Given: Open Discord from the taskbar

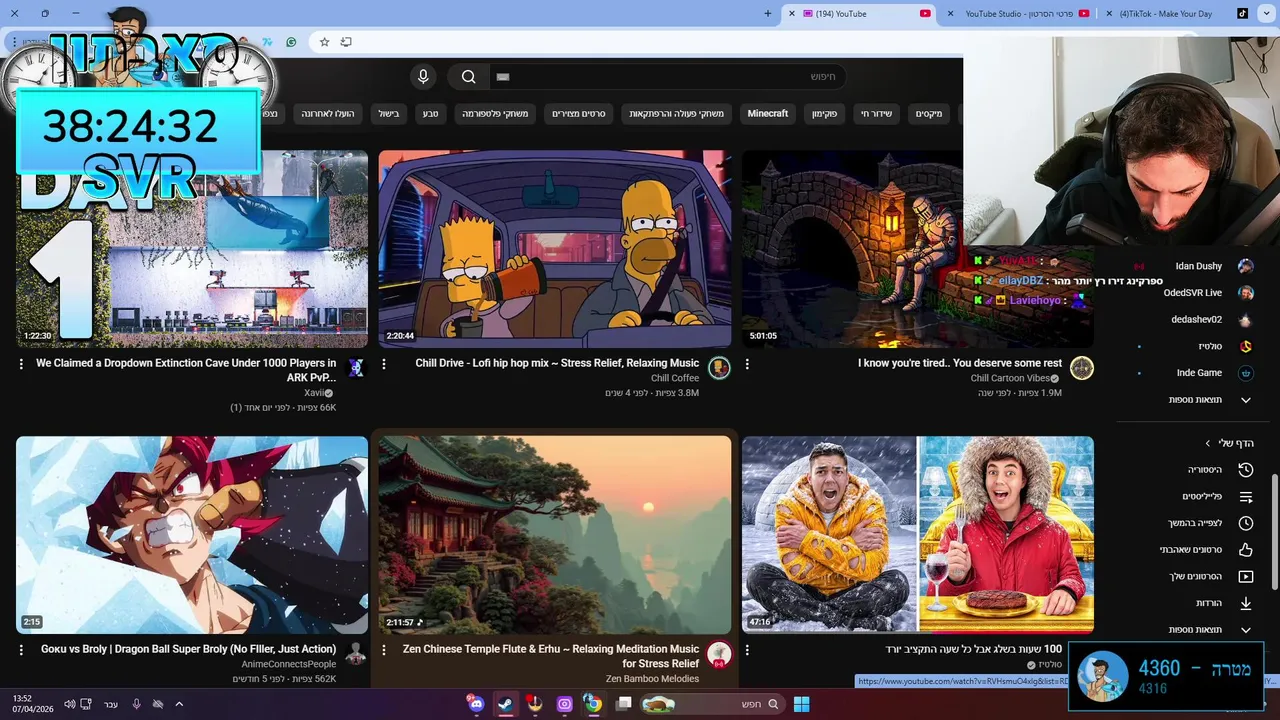Looking at the screenshot, I should click(x=476, y=704).
